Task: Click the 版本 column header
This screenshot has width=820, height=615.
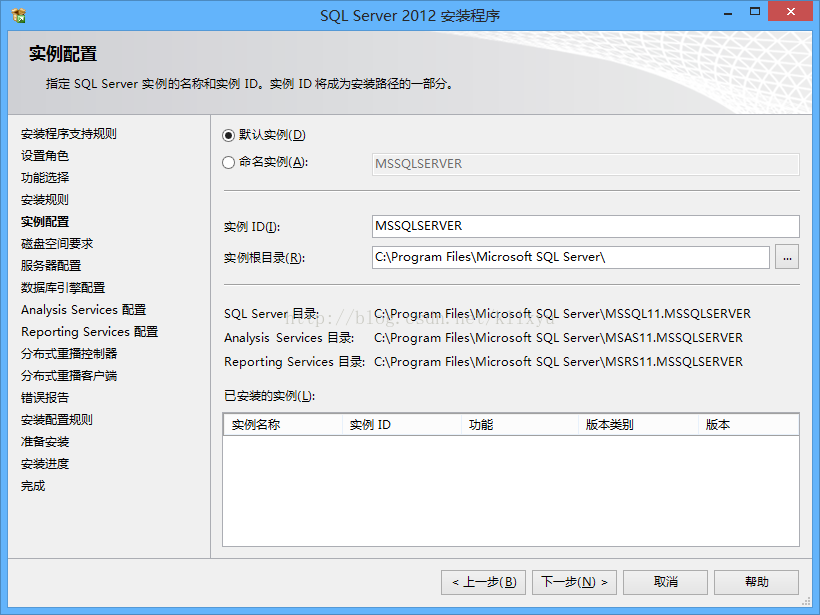Action: (748, 425)
